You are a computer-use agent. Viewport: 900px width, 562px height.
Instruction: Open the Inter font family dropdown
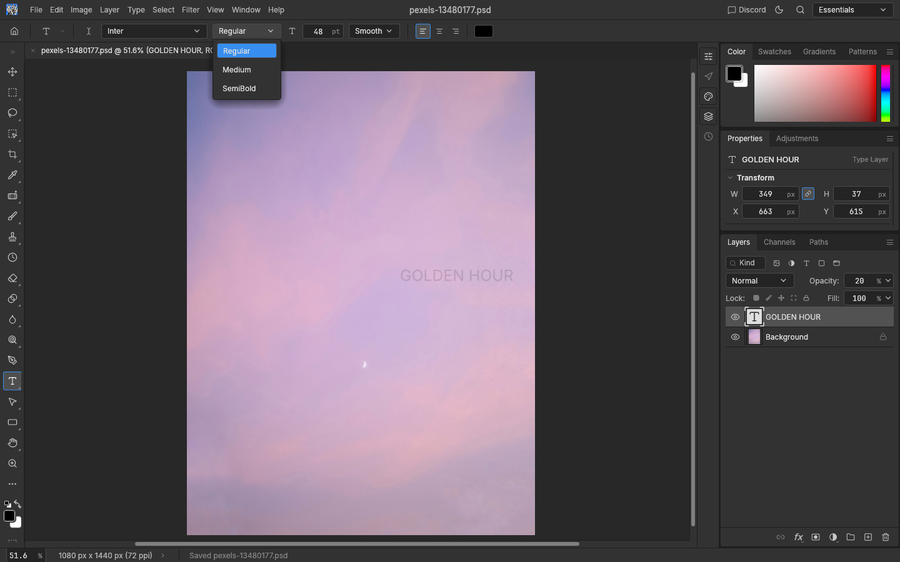tap(154, 31)
